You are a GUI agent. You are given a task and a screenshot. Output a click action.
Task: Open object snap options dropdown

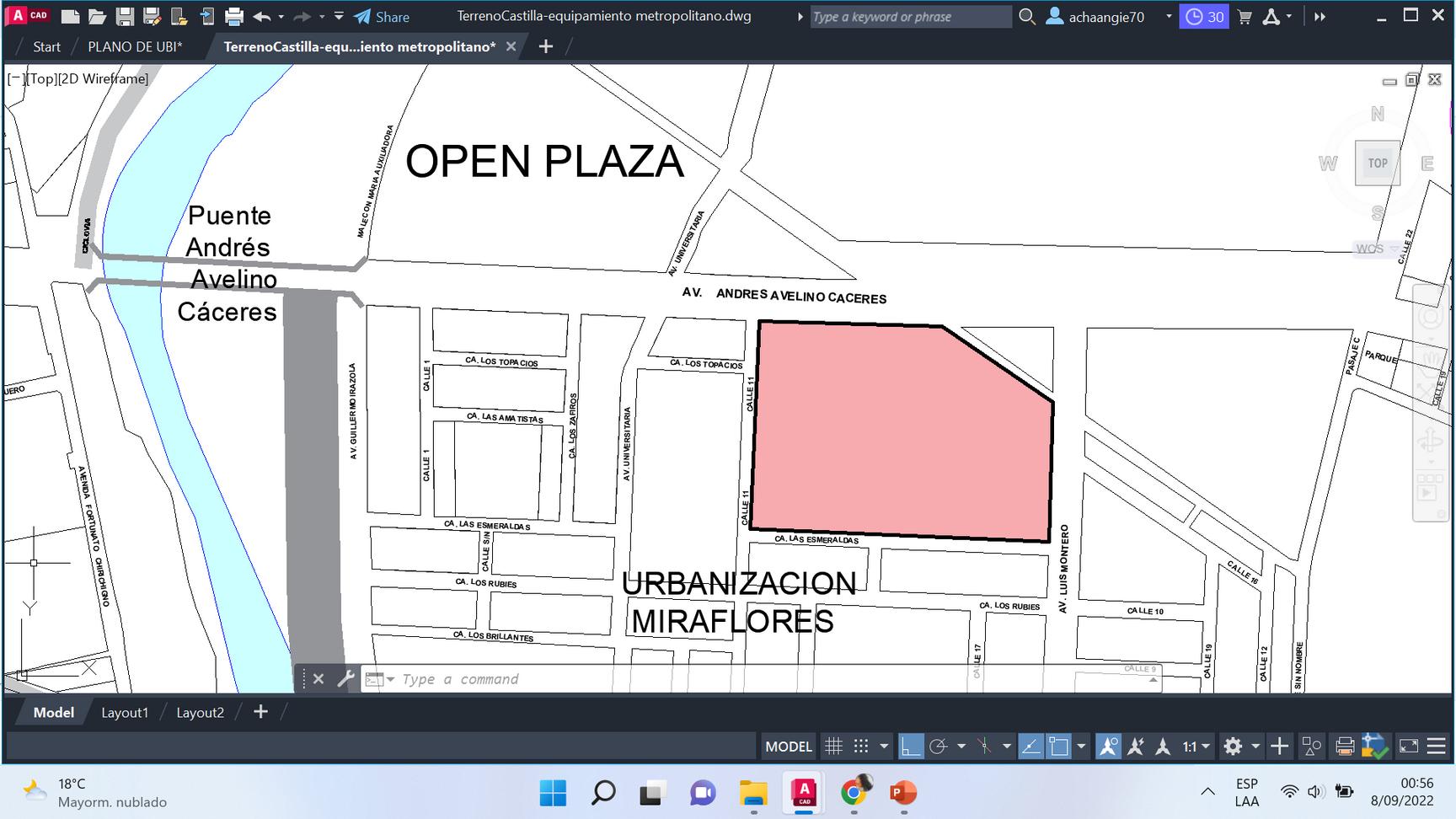click(1082, 747)
